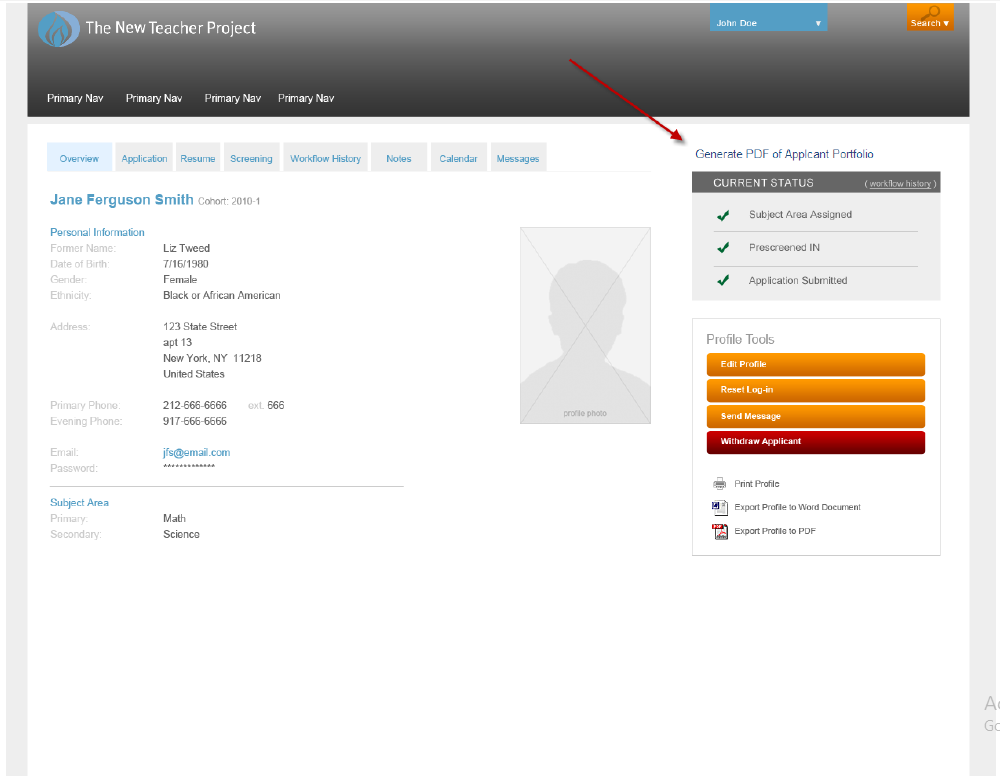
Task: Select the Resume tab
Action: pyautogui.click(x=198, y=158)
